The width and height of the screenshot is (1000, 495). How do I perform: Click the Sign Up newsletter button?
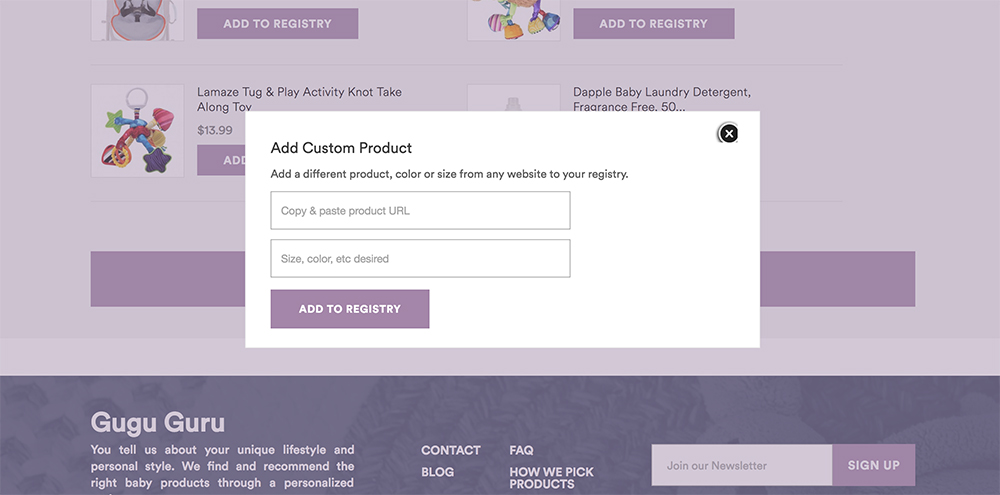click(874, 465)
